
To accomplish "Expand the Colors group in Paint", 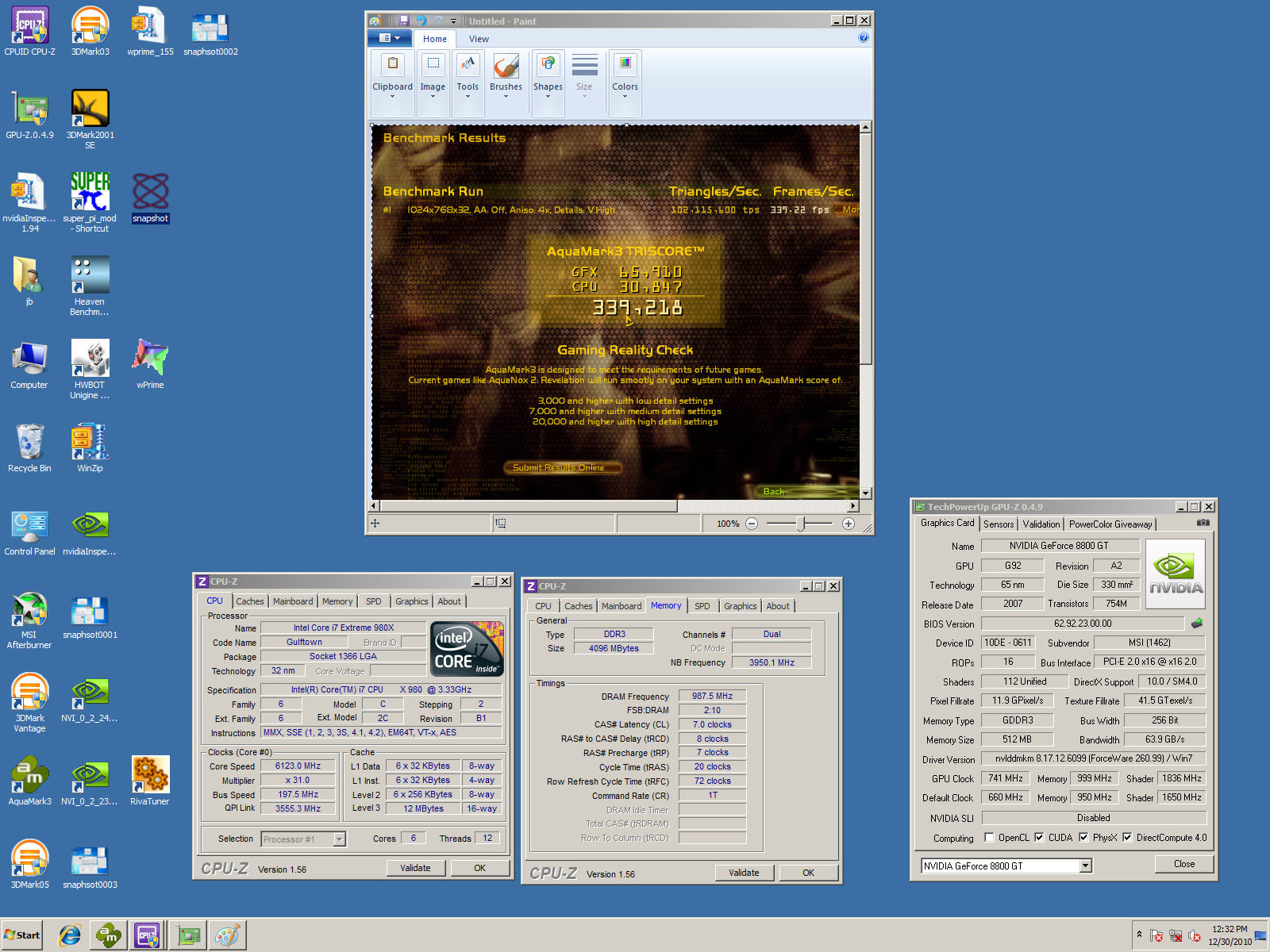I will pyautogui.click(x=625, y=83).
